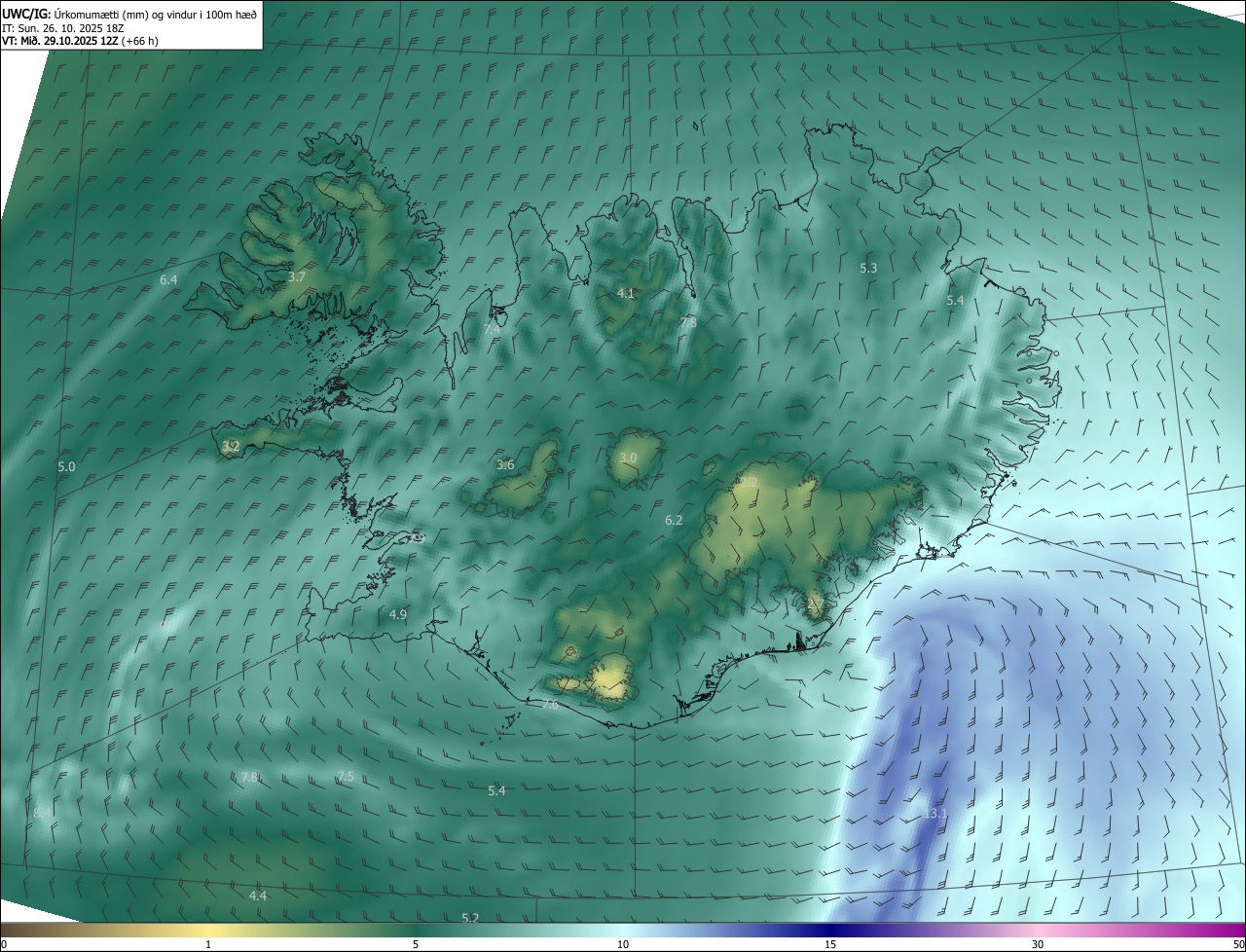
Task: Click the 4.9 value label
Action: [x=397, y=615]
